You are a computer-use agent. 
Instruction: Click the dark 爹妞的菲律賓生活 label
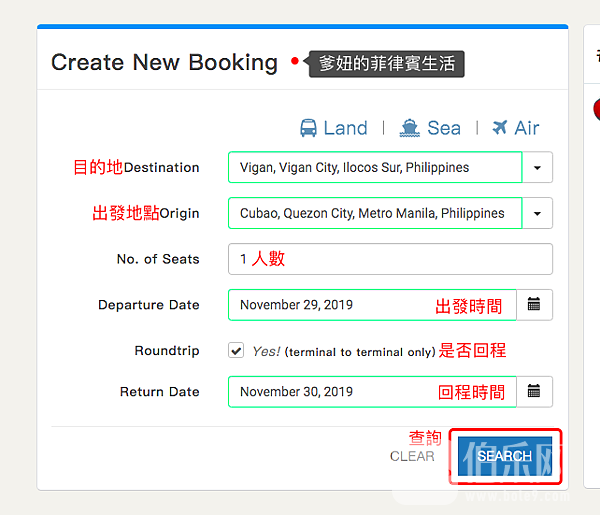[x=386, y=63]
